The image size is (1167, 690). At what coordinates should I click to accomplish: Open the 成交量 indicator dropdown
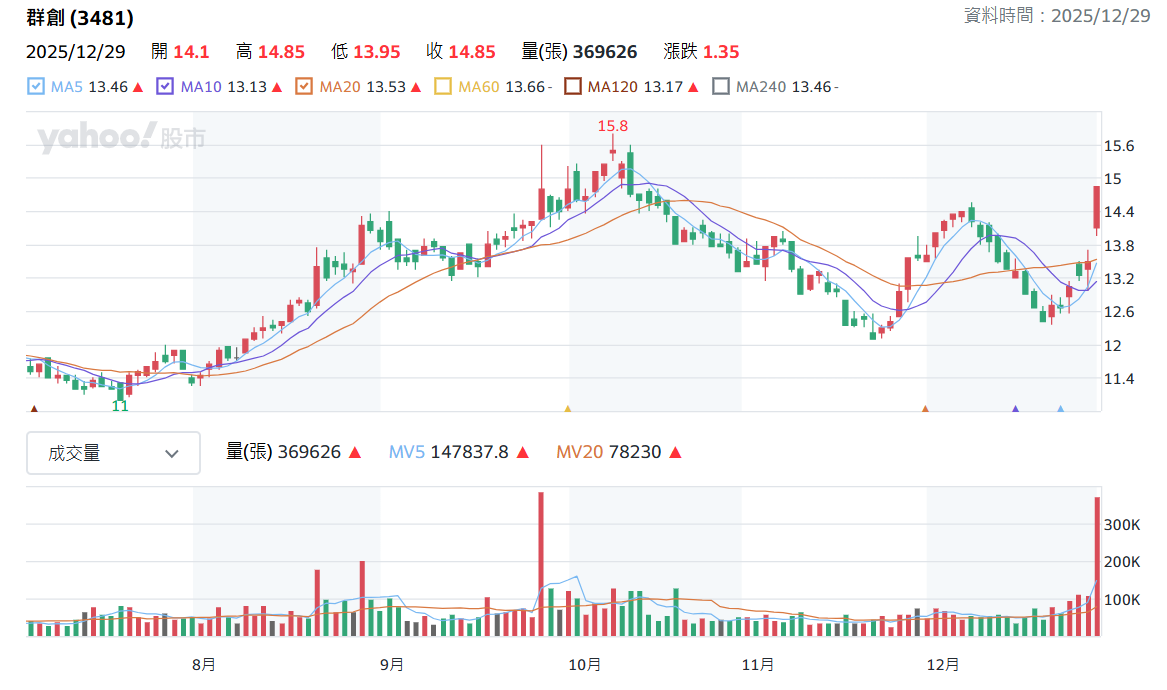click(113, 453)
